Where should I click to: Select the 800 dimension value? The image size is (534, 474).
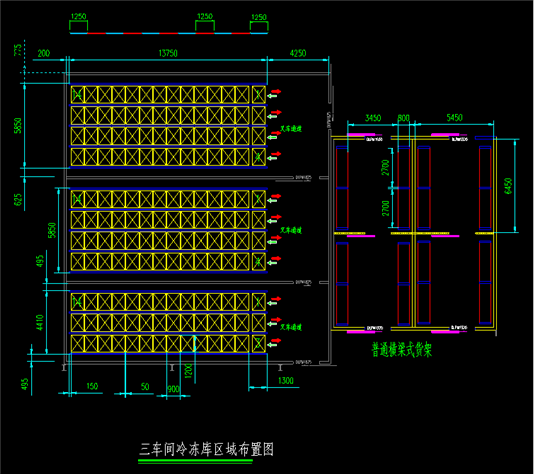tap(404, 118)
